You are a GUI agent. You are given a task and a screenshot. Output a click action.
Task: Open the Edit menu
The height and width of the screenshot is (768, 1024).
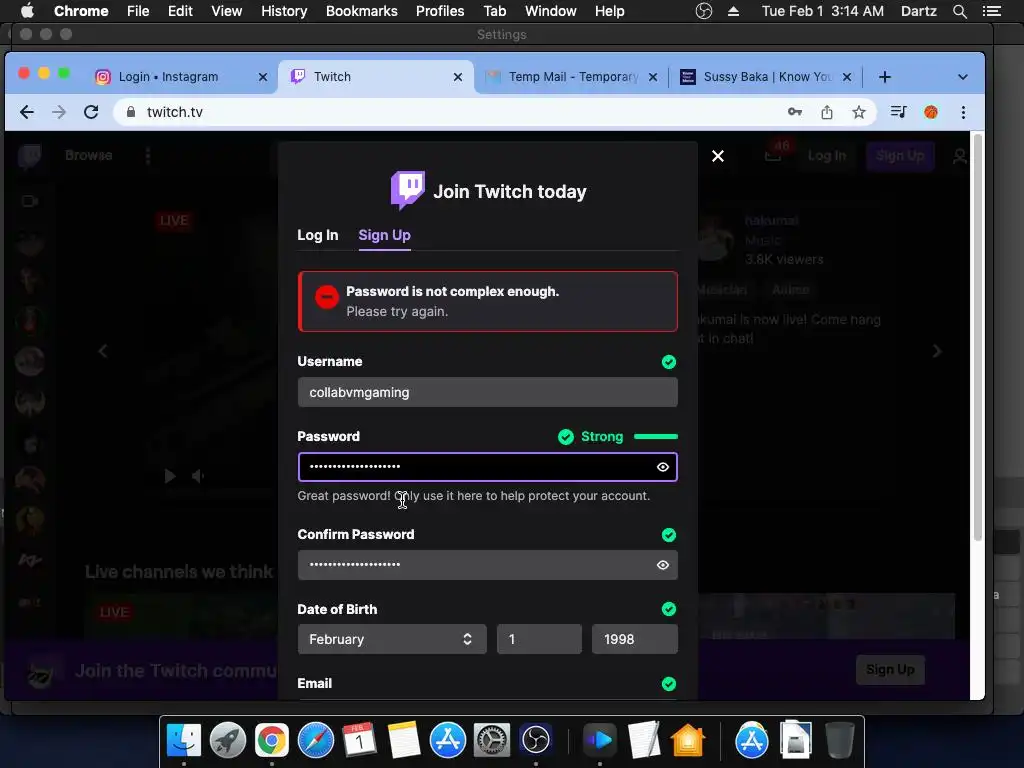tap(180, 11)
